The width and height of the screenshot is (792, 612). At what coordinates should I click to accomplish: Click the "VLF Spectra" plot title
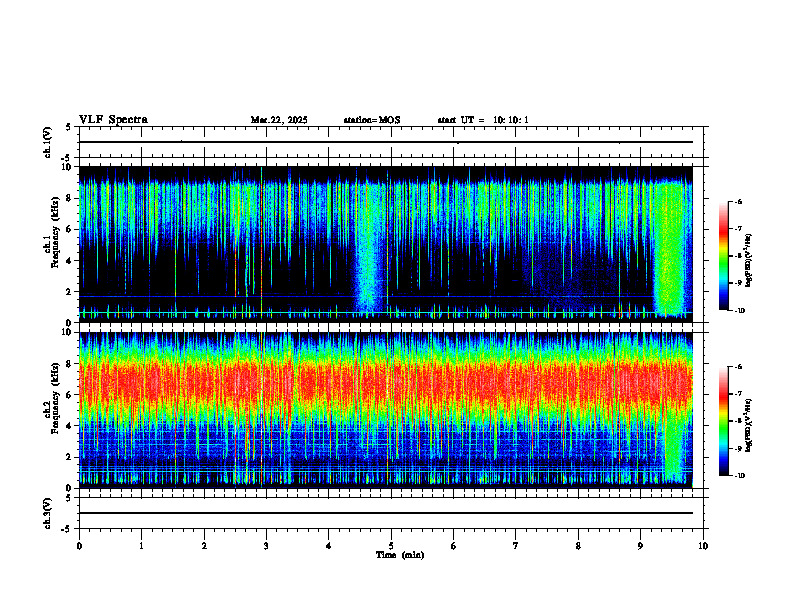pos(113,120)
